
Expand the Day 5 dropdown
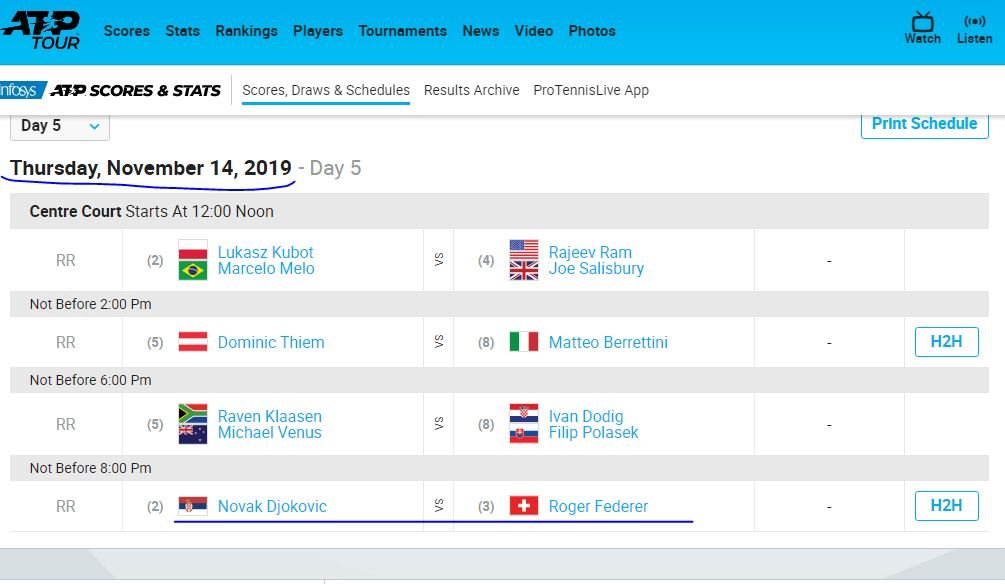click(x=60, y=126)
